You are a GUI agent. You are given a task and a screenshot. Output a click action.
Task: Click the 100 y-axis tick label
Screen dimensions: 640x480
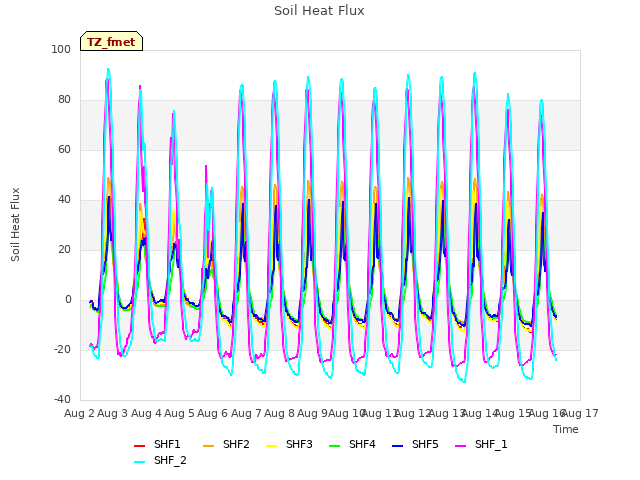[x=61, y=49]
